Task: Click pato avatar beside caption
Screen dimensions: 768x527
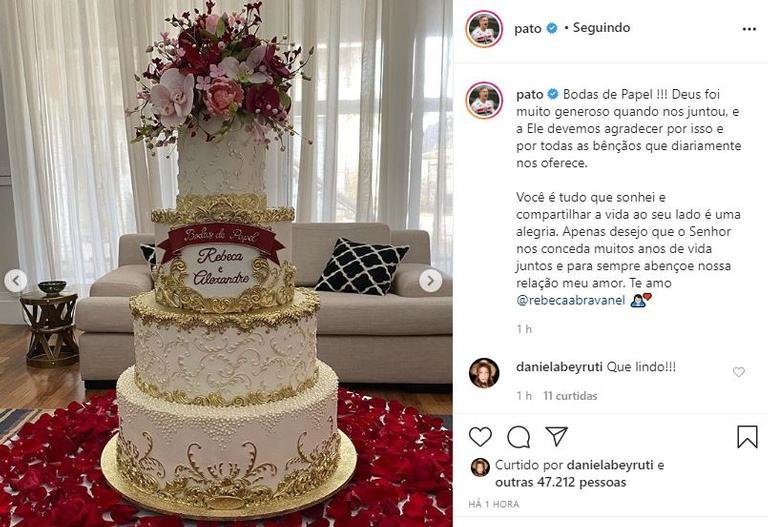Action: (484, 100)
